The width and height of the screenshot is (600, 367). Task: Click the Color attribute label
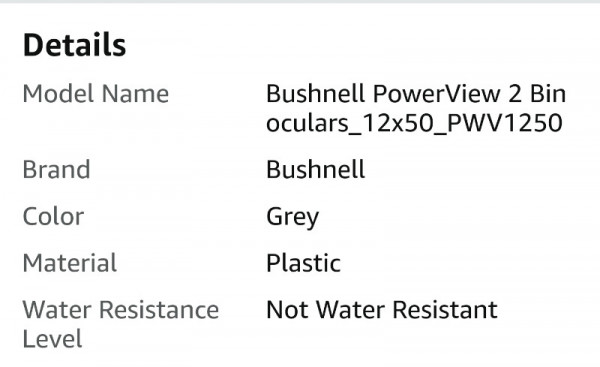pyautogui.click(x=53, y=217)
